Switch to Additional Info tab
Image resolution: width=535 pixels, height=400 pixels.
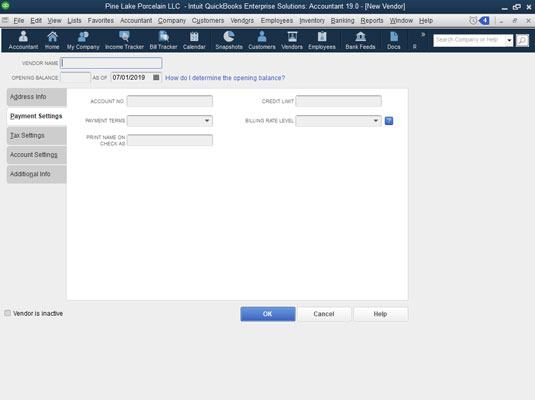37,174
